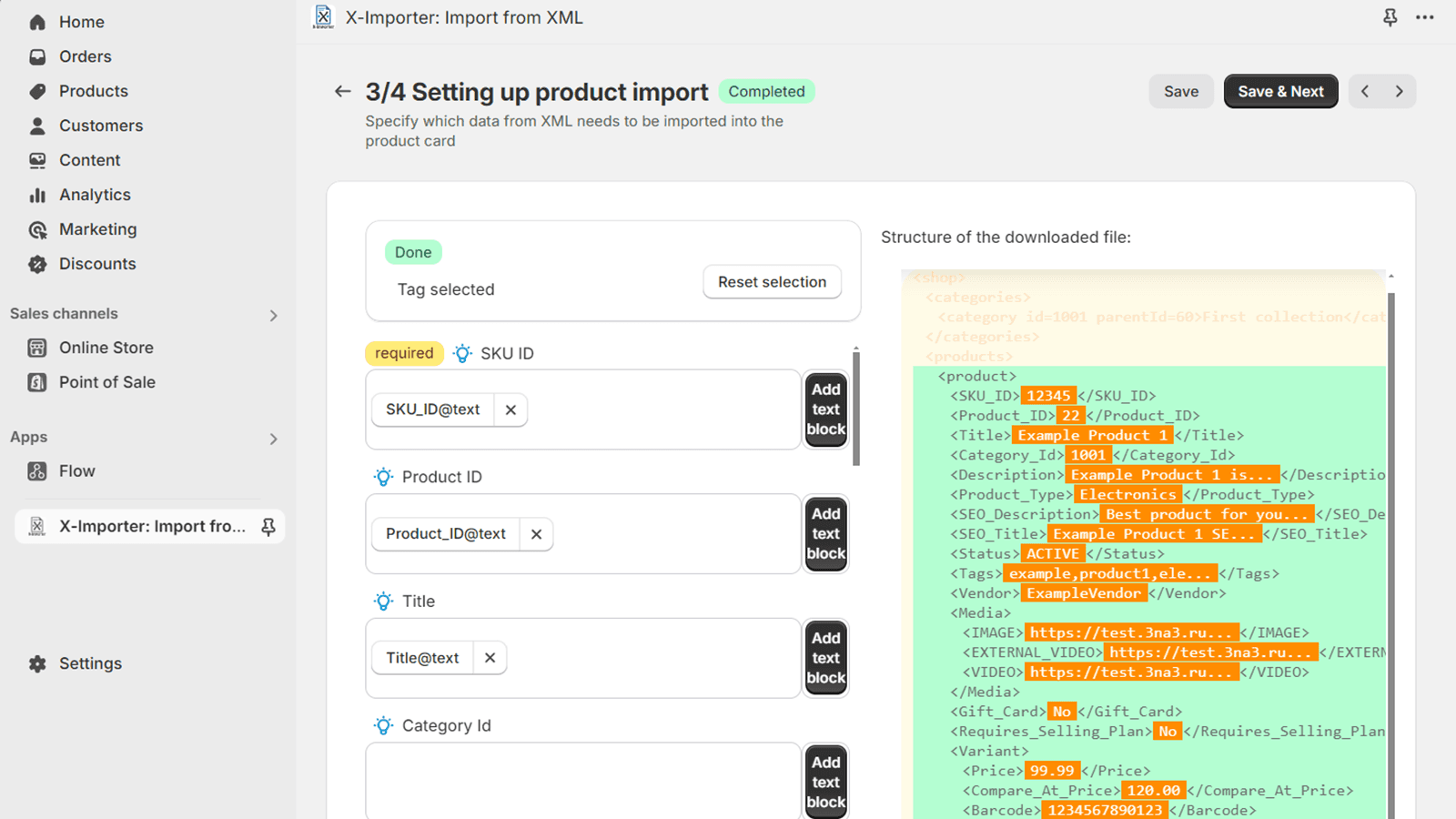The width and height of the screenshot is (1456, 819).
Task: Click the lightbulb hint icon for Product ID
Action: (383, 477)
